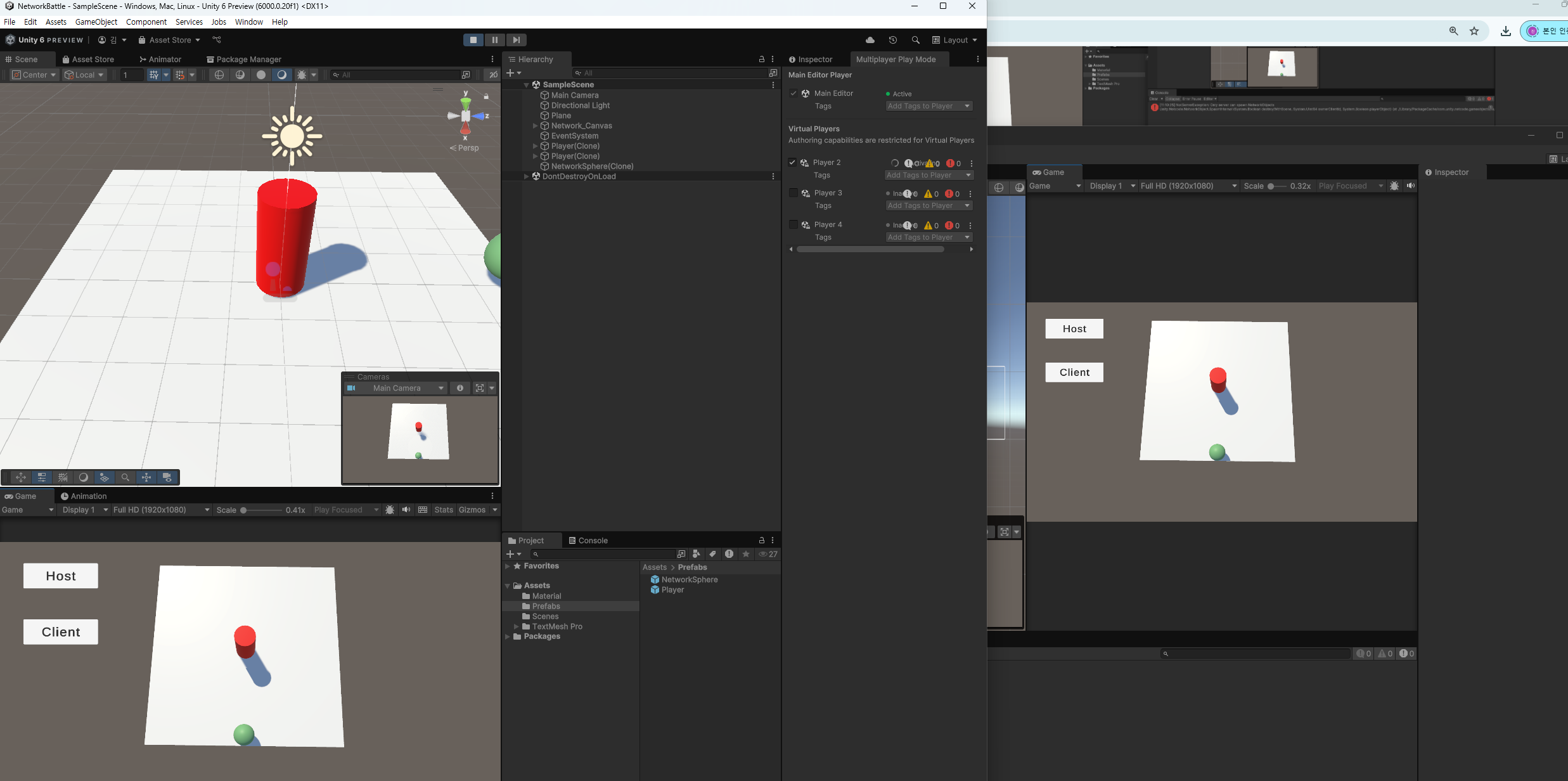The height and width of the screenshot is (781, 1568).
Task: Adjust the Game view Scale slider
Action: click(243, 510)
